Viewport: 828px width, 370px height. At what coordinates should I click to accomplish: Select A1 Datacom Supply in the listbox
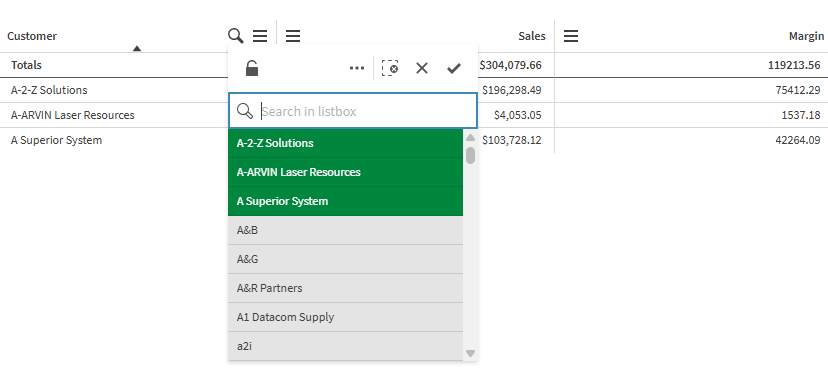(345, 317)
